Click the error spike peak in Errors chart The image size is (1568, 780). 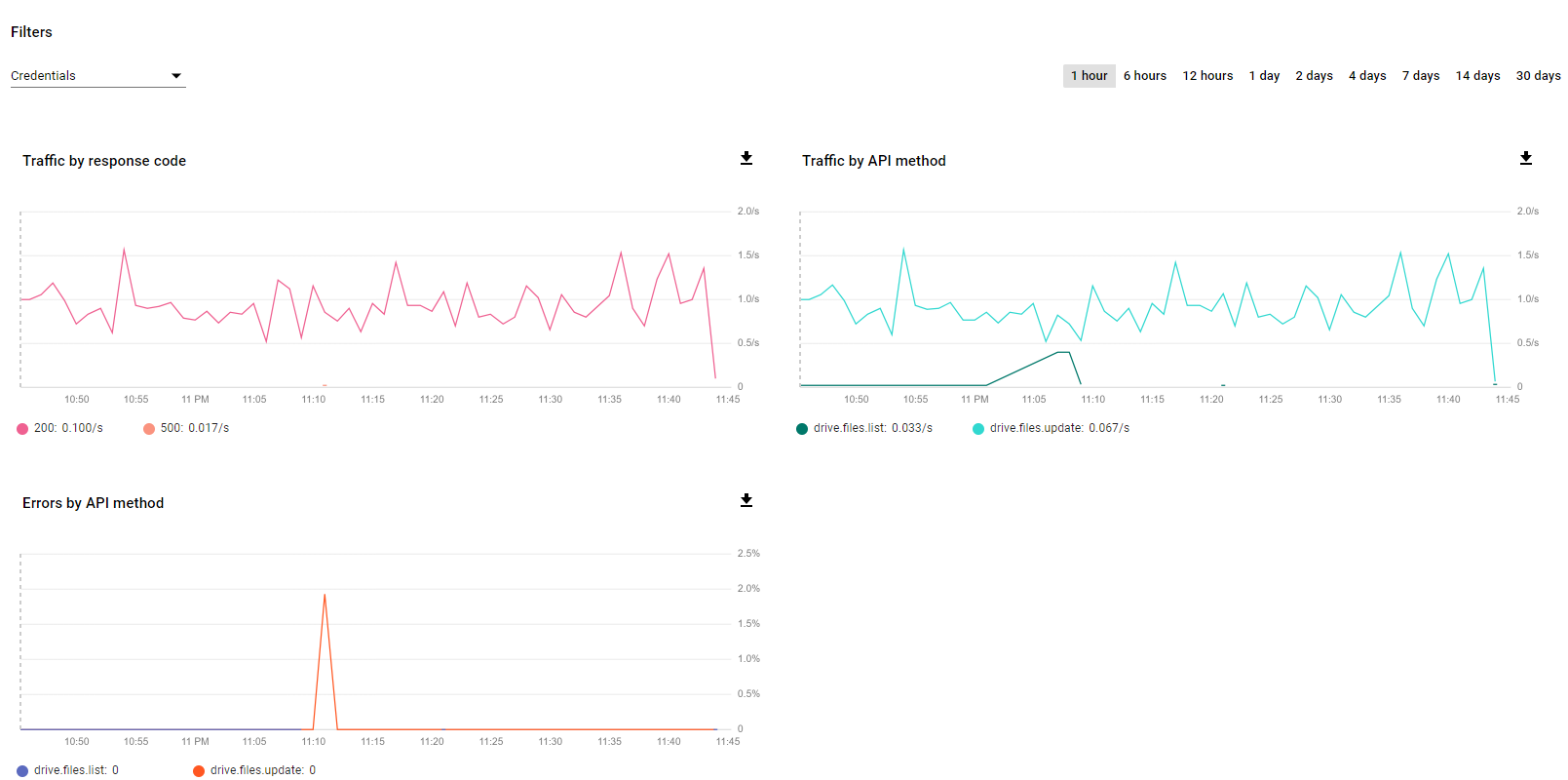[325, 595]
